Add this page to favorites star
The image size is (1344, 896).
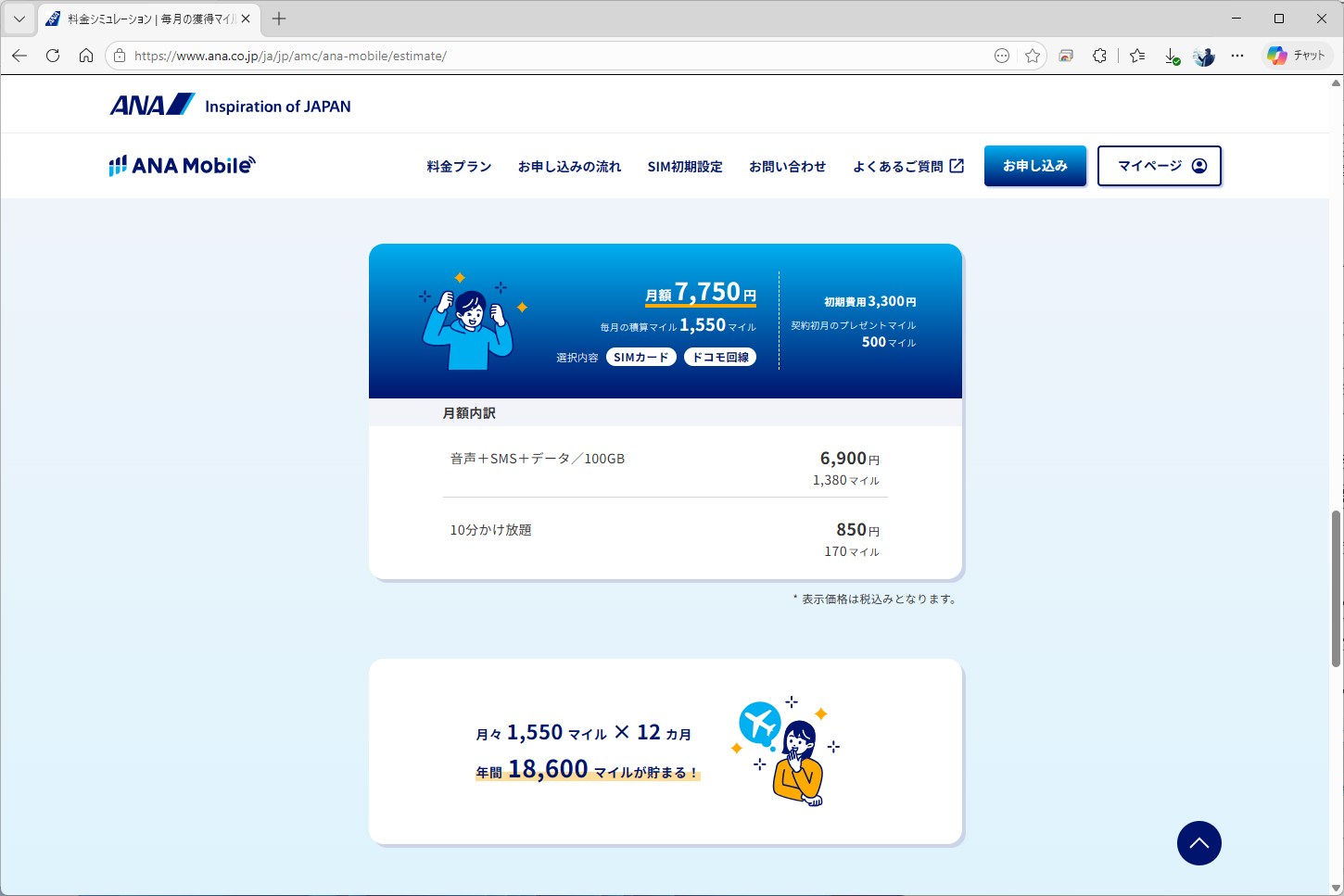point(1033,56)
